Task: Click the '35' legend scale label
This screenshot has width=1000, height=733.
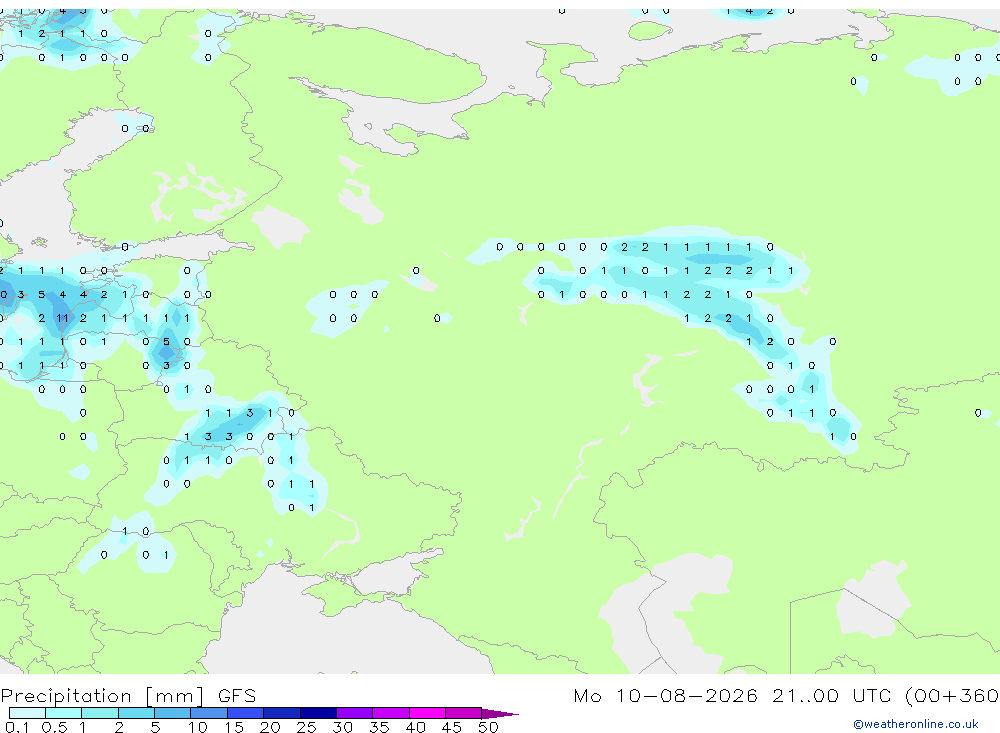Action: click(x=379, y=727)
